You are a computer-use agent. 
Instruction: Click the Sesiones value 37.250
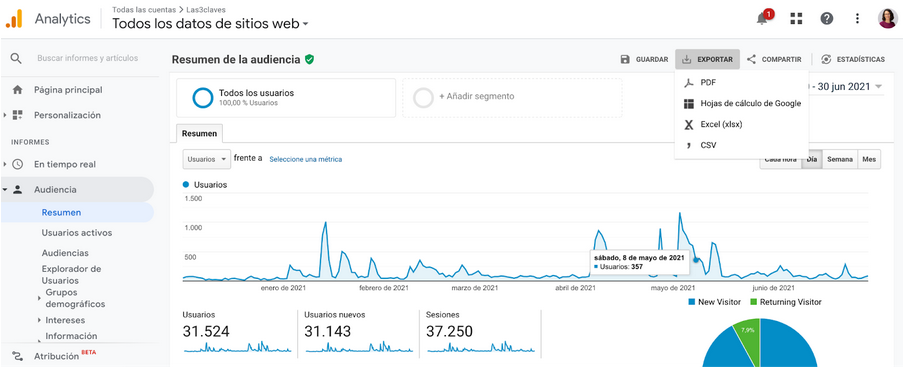point(449,331)
